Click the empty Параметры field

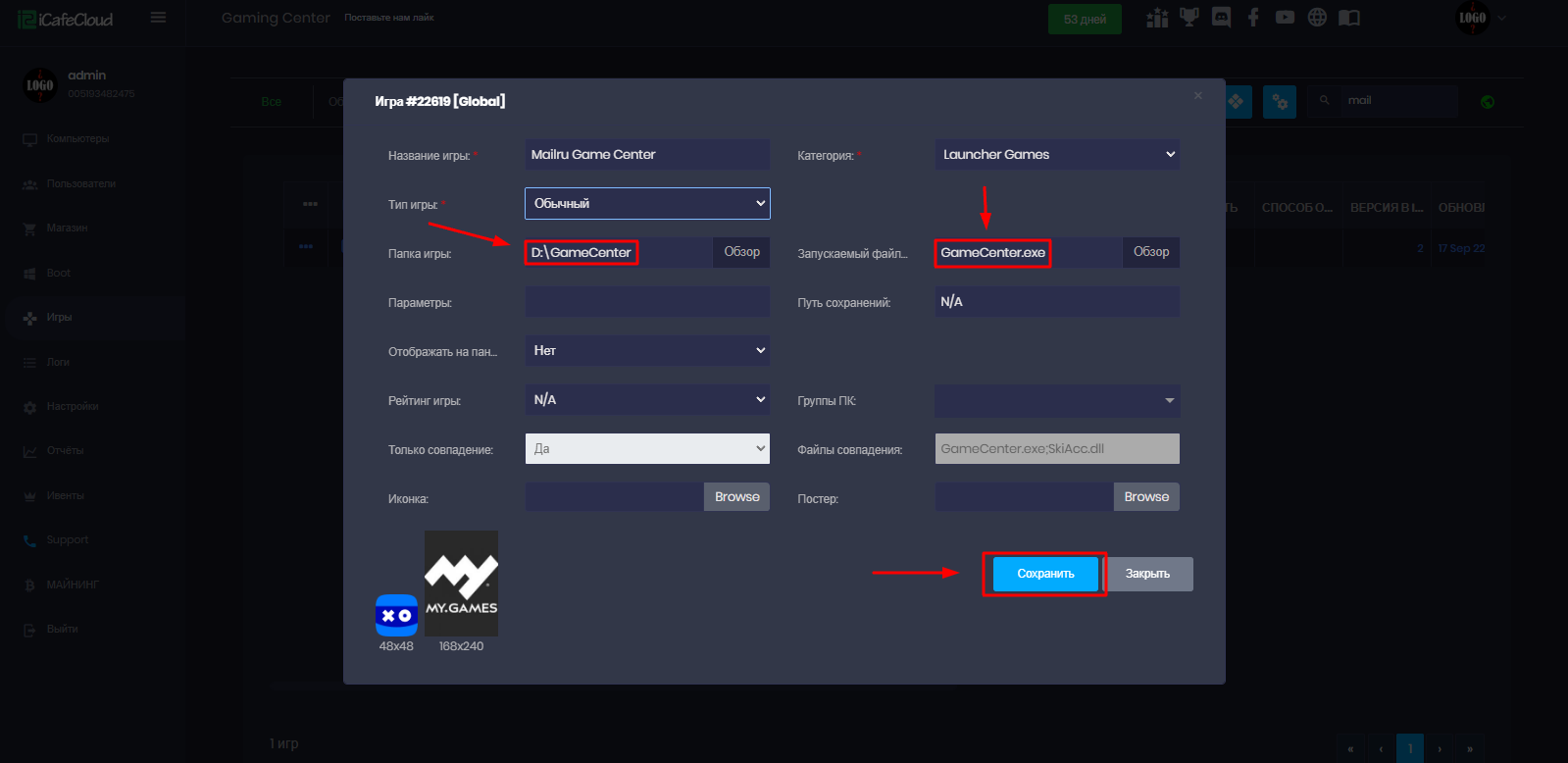647,301
